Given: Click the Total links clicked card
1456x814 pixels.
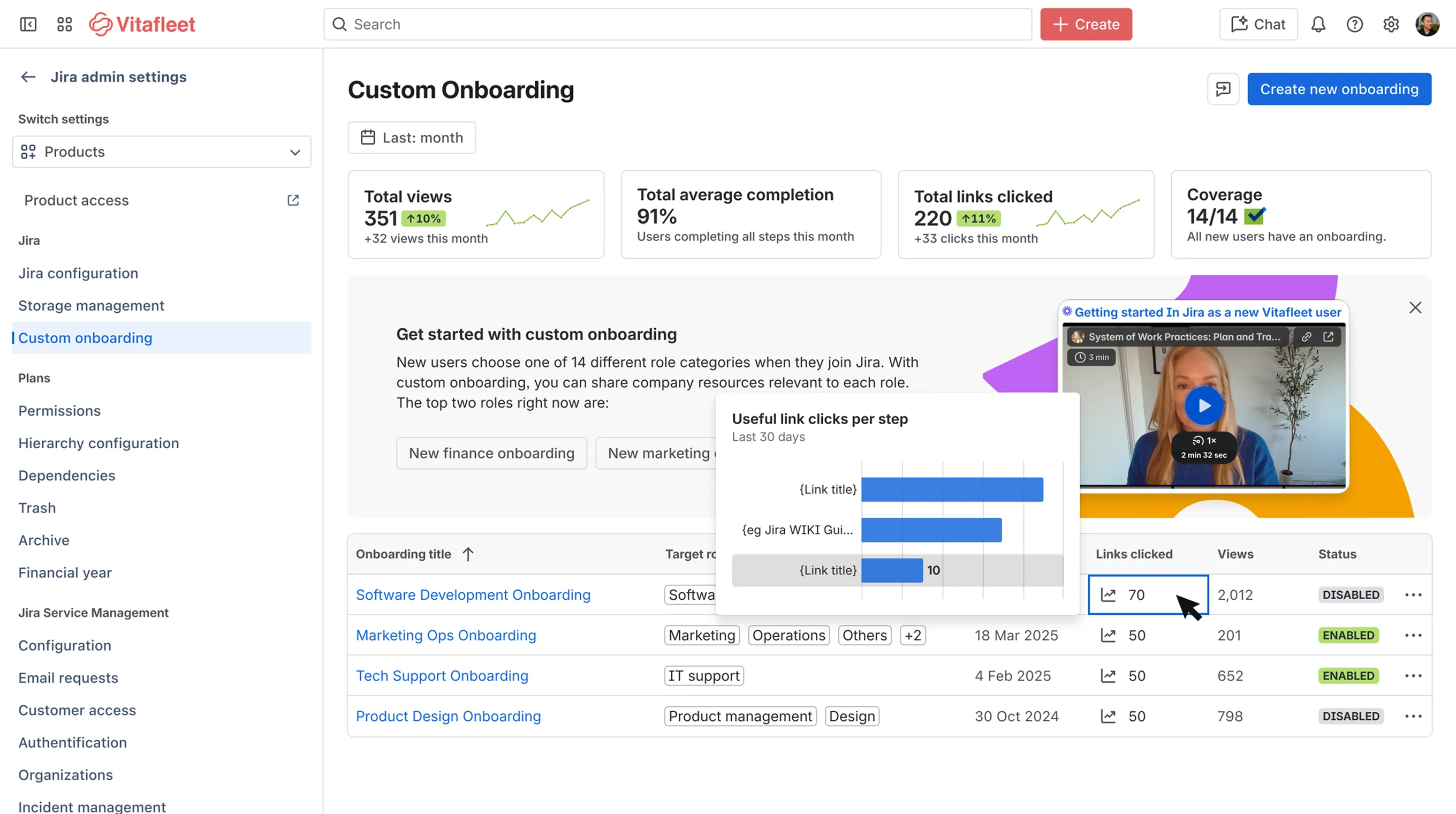Looking at the screenshot, I should [1026, 215].
